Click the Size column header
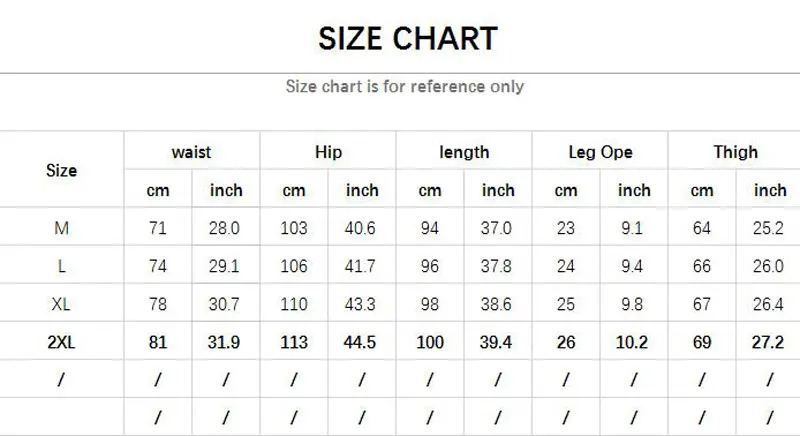Image resolution: width=800 pixels, height=436 pixels. click(x=61, y=170)
